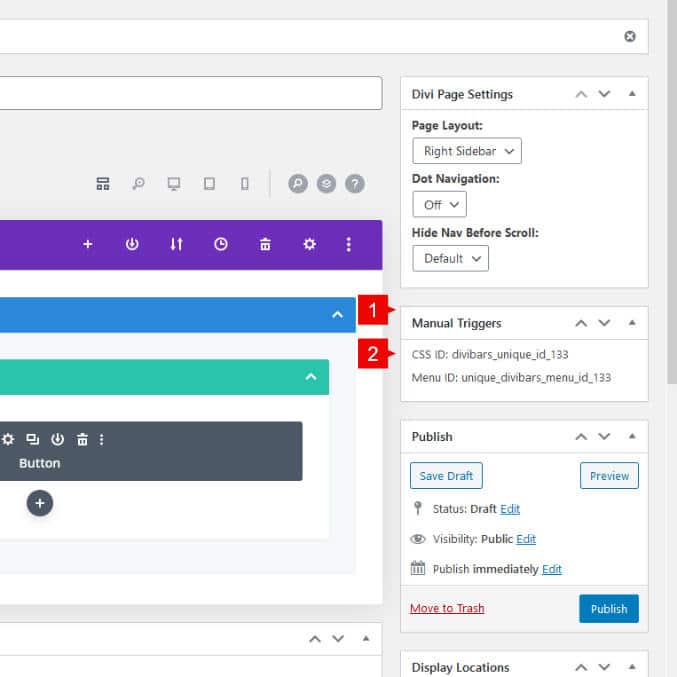
Task: Switch to phone preview icon
Action: [x=245, y=184]
